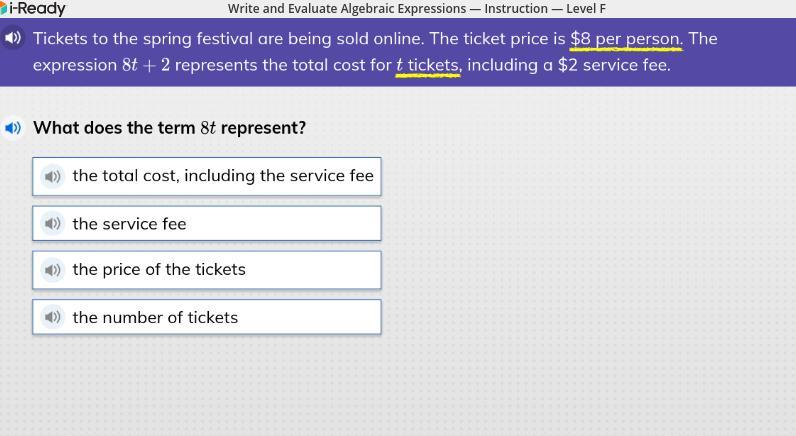
Task: Choose 'the service fee' answer option
Action: point(130,224)
